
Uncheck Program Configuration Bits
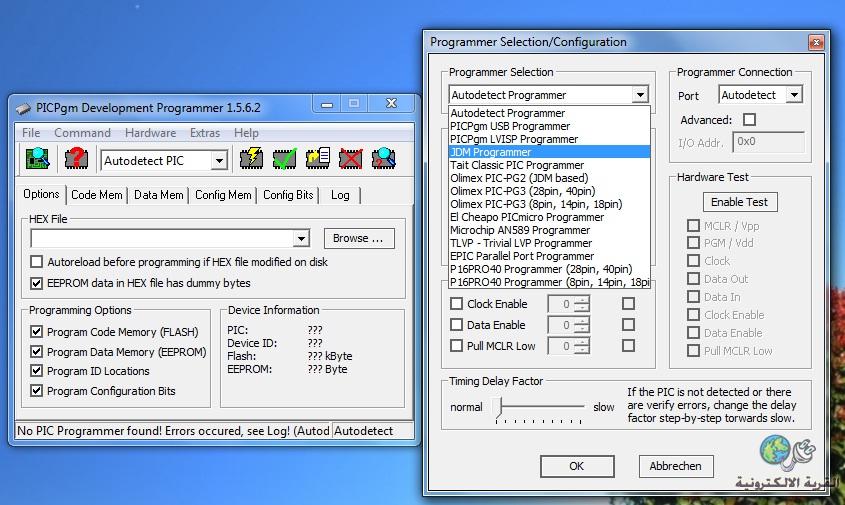click(36, 391)
